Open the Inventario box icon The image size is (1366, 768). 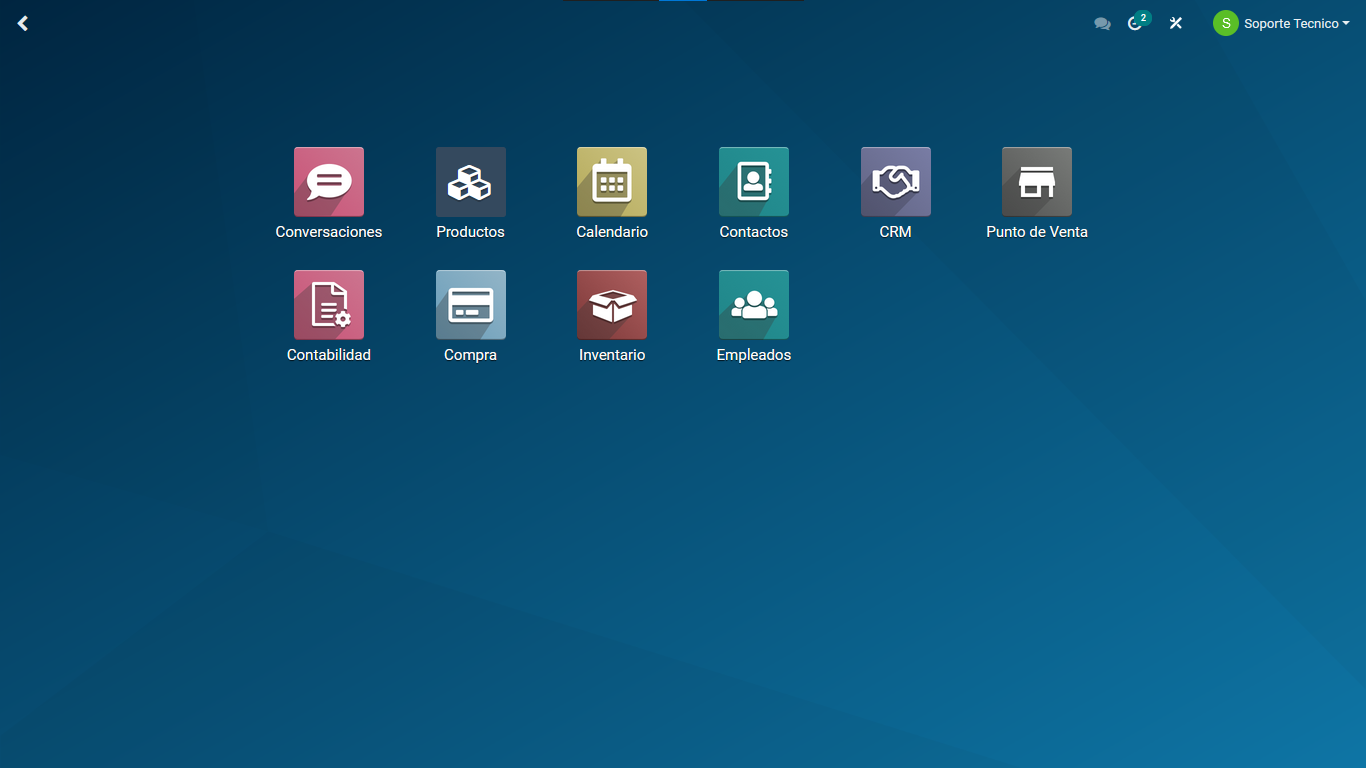point(612,305)
